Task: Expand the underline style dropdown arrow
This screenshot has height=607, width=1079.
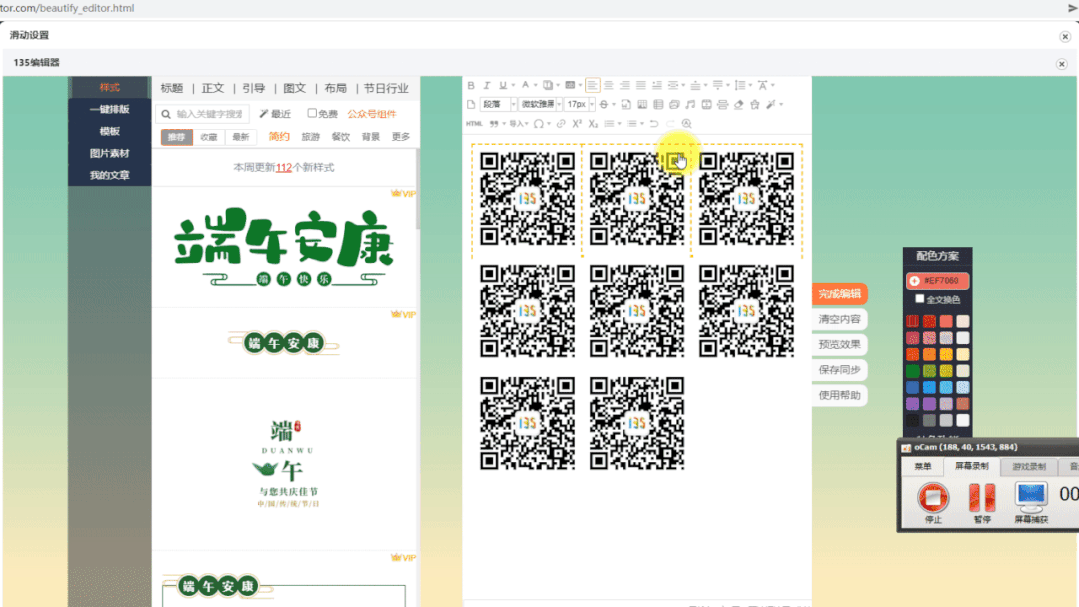Action: click(513, 86)
